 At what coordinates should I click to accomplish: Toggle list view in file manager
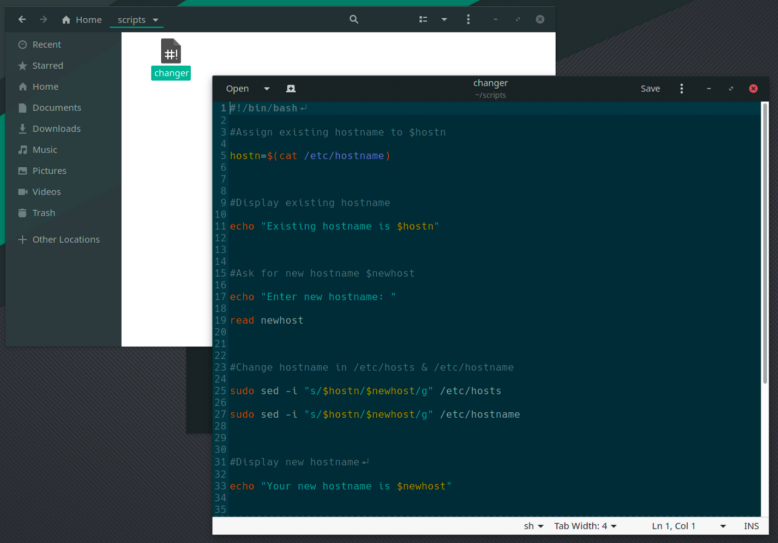[x=423, y=19]
